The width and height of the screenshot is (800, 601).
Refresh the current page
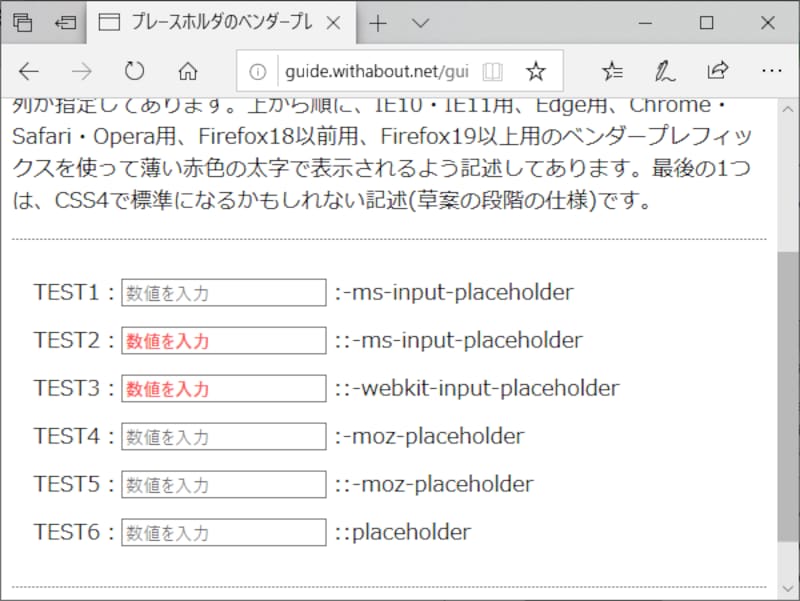135,71
